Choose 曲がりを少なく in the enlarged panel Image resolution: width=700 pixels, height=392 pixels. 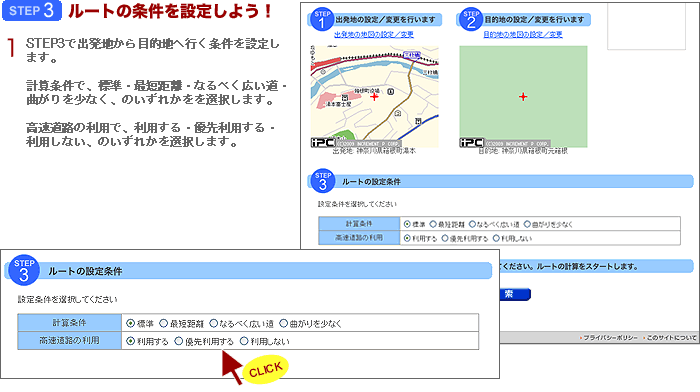[x=283, y=323]
